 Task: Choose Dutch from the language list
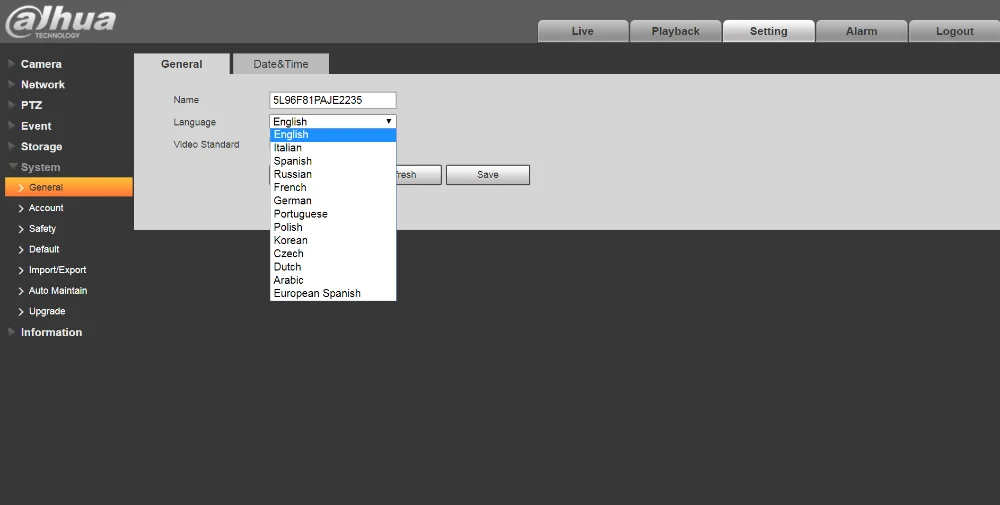point(333,267)
